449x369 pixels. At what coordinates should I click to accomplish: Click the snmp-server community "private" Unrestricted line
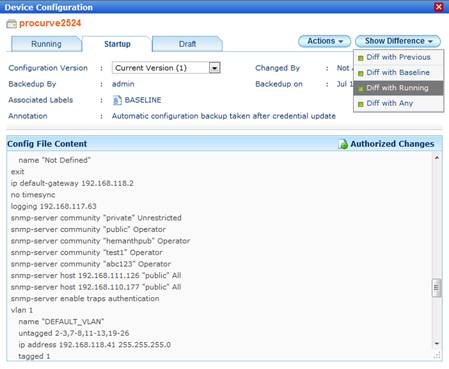pyautogui.click(x=96, y=218)
